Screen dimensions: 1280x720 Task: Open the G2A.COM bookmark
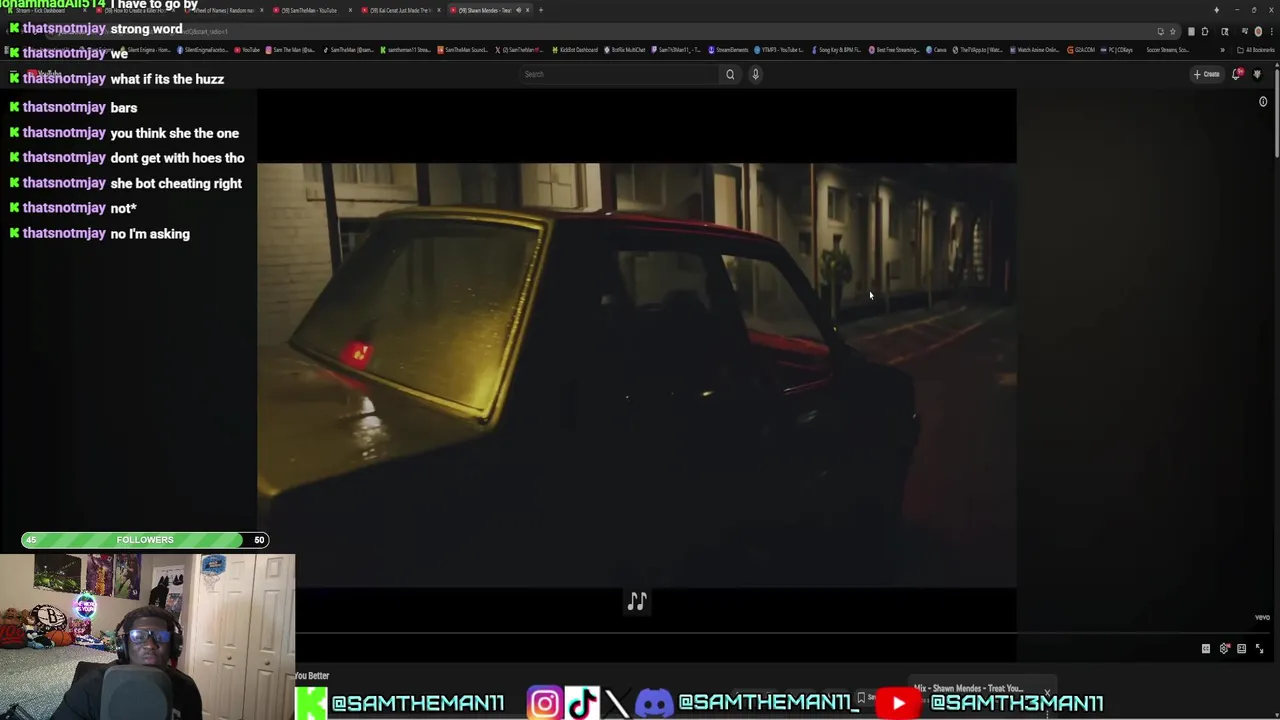click(x=1082, y=50)
